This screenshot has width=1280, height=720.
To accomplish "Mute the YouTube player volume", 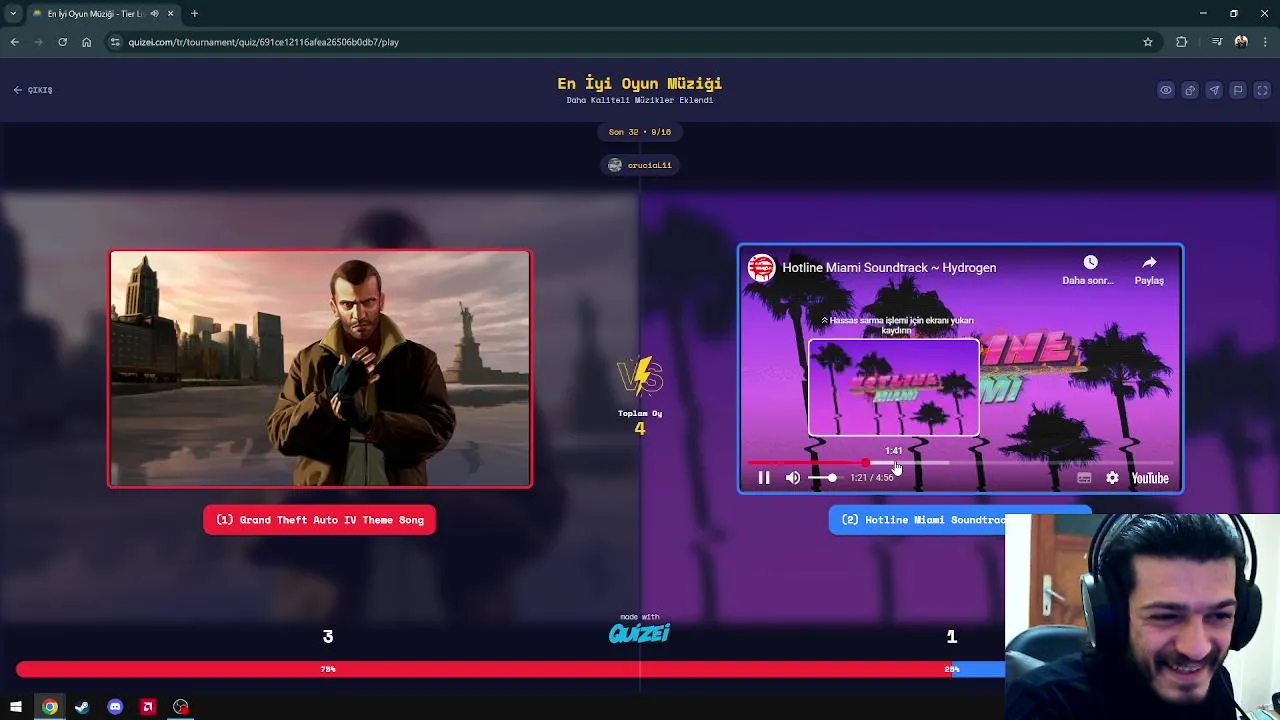I will coord(793,478).
